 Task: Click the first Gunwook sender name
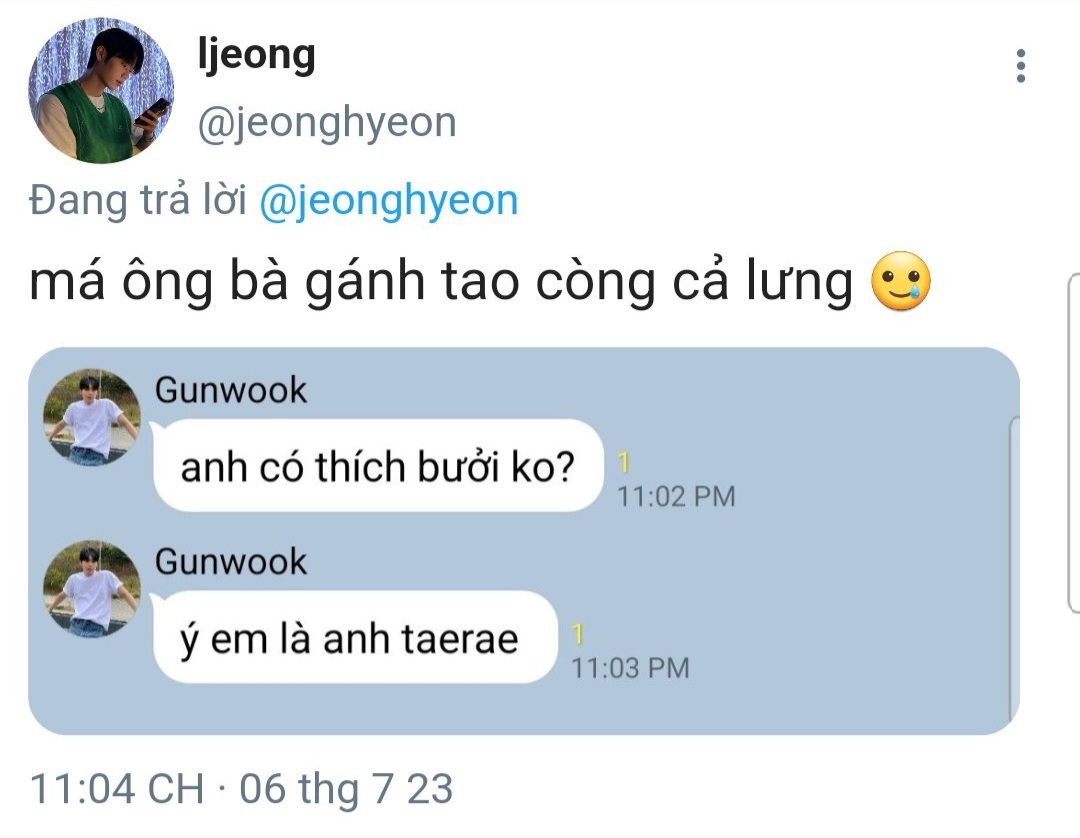tap(231, 390)
